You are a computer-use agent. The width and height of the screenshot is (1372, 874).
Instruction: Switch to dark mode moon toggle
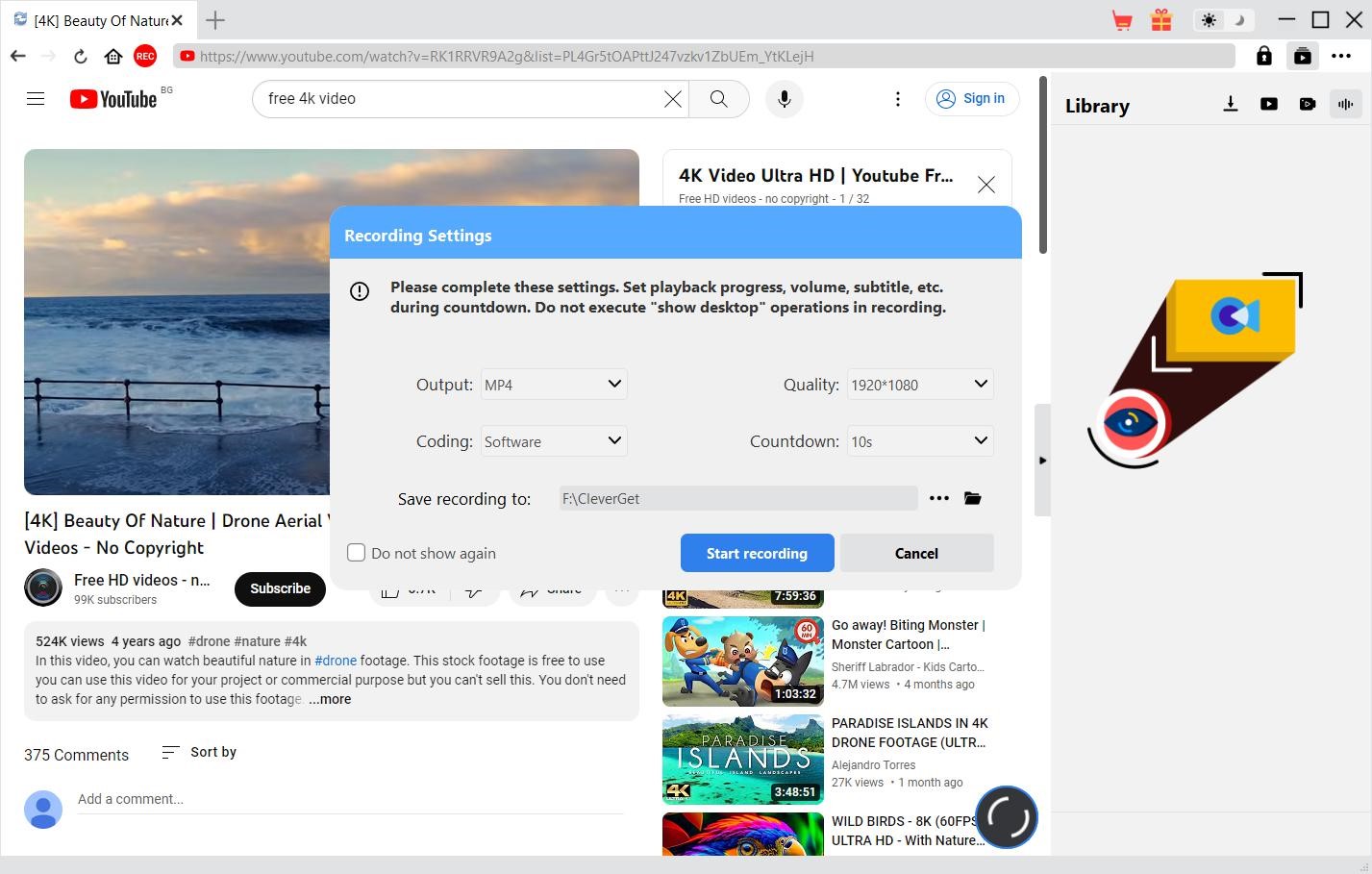point(1240,20)
